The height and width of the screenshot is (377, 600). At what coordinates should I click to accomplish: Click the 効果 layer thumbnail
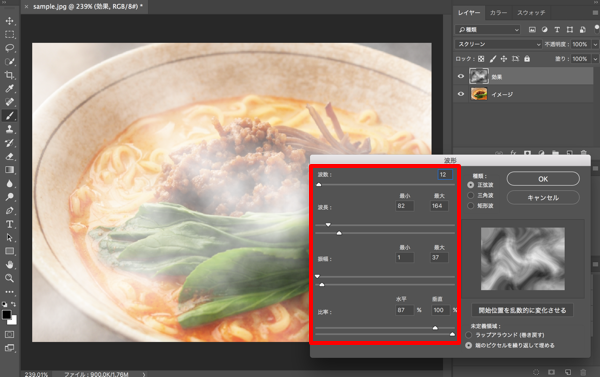[x=479, y=76]
